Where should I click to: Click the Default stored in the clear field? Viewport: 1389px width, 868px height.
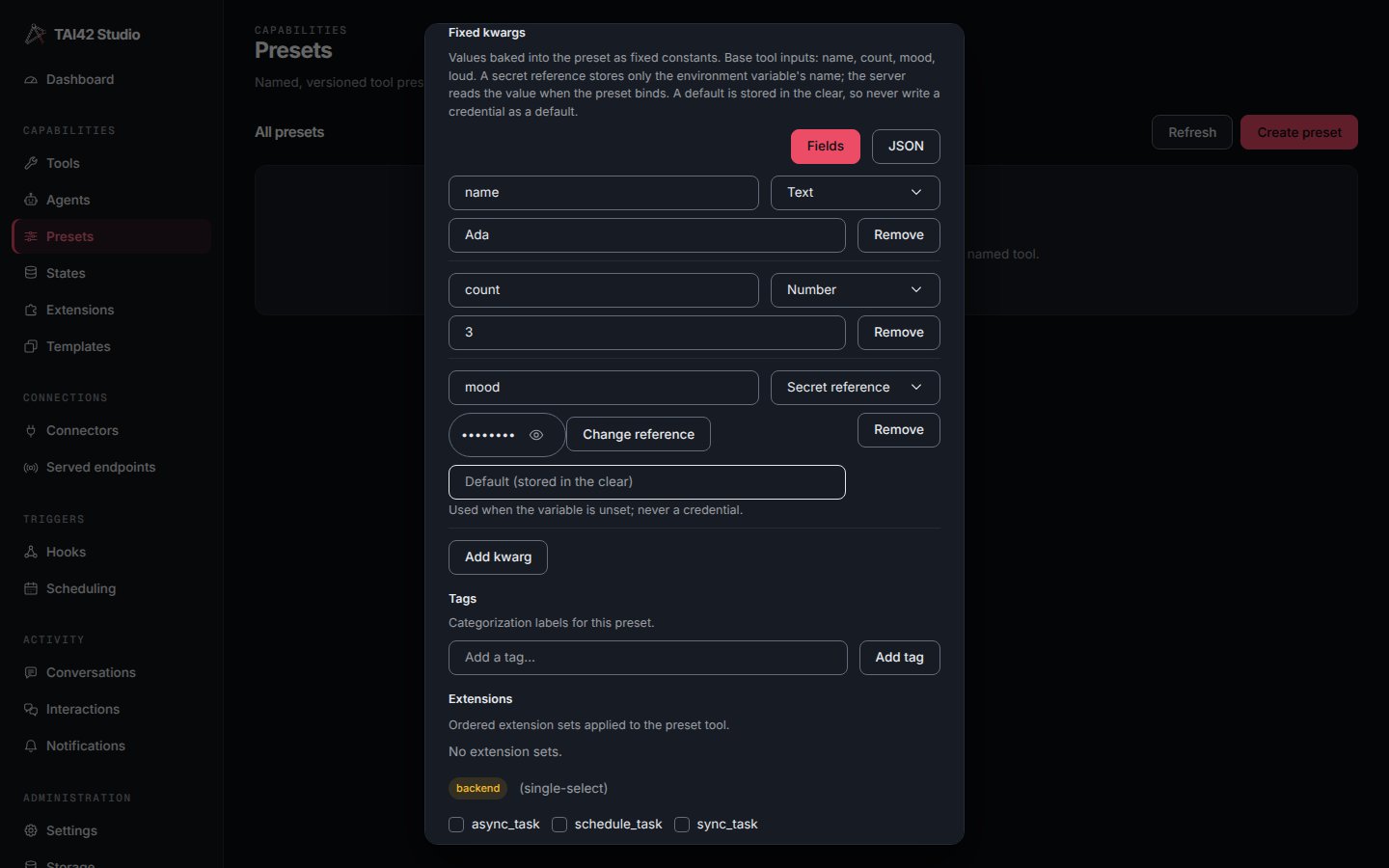(x=647, y=482)
